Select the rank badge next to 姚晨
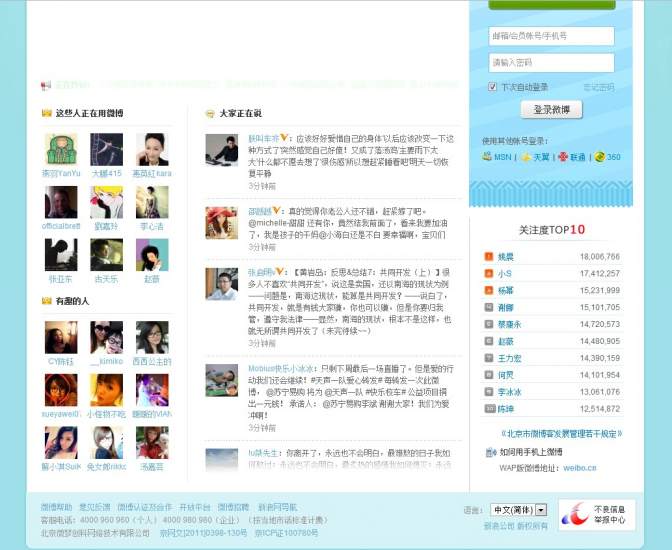This screenshot has width=672, height=550. point(489,256)
